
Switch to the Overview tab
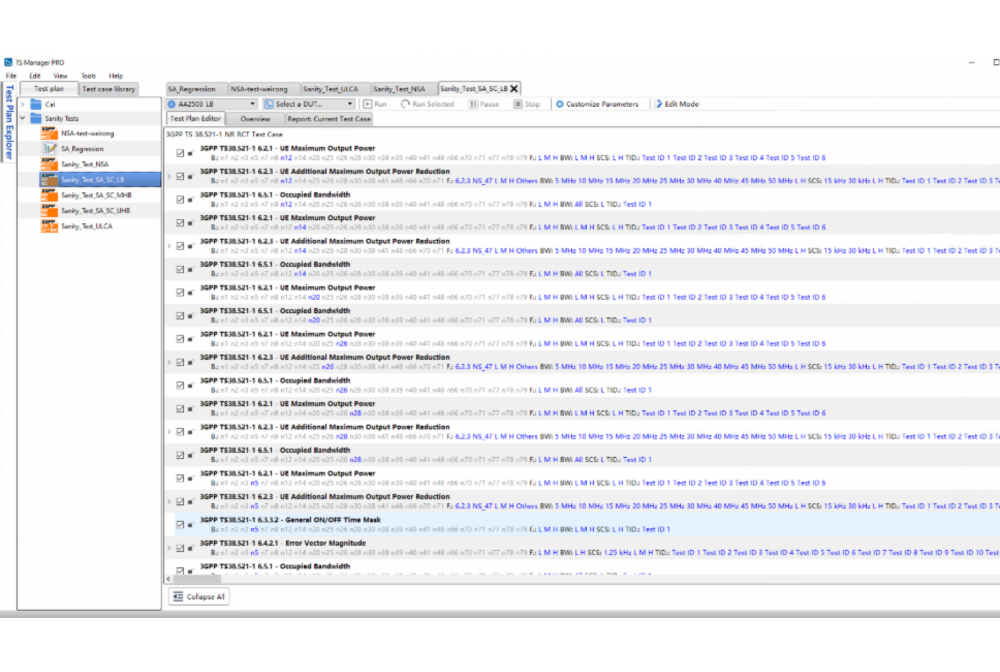coord(255,119)
